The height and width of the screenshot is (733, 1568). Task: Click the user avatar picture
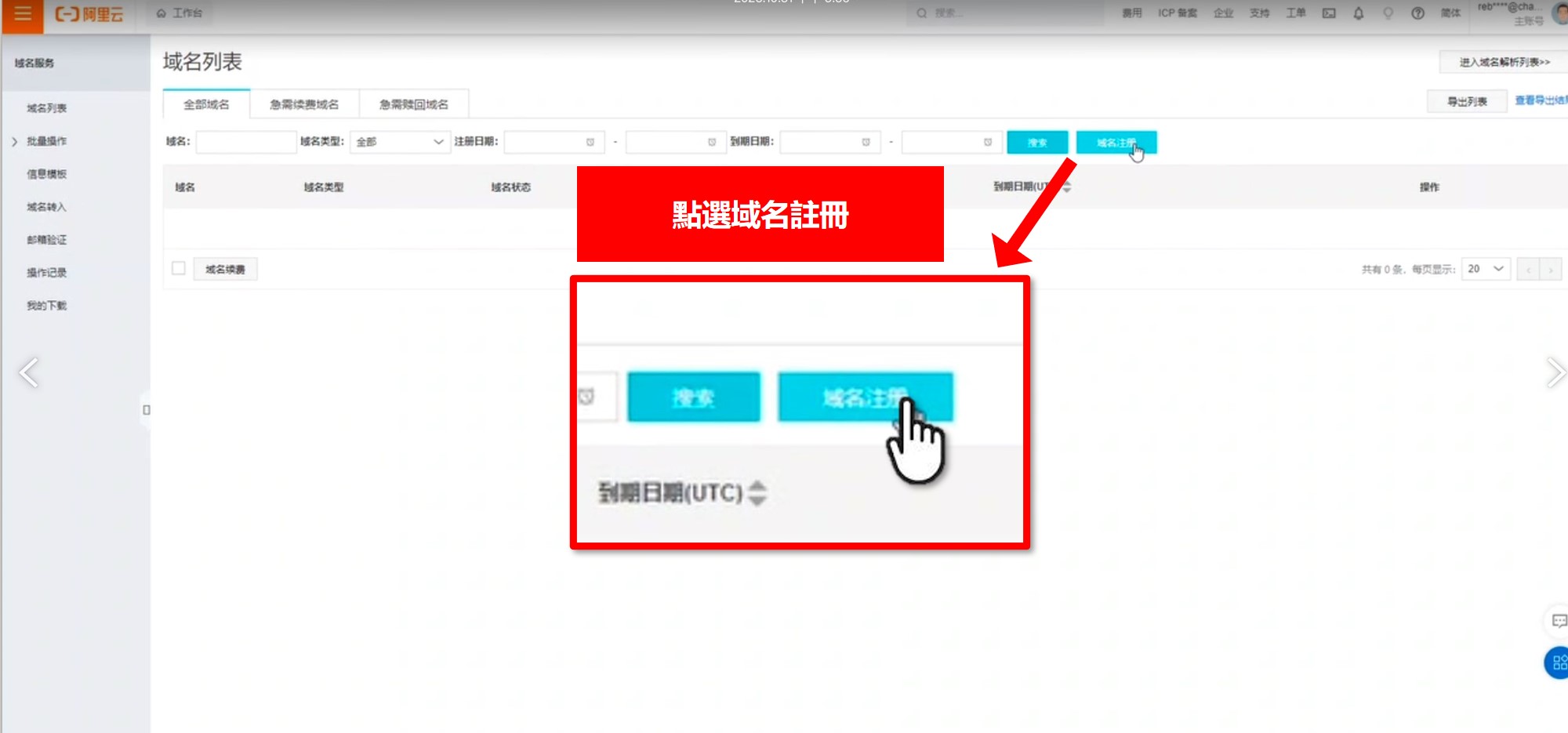1560,13
